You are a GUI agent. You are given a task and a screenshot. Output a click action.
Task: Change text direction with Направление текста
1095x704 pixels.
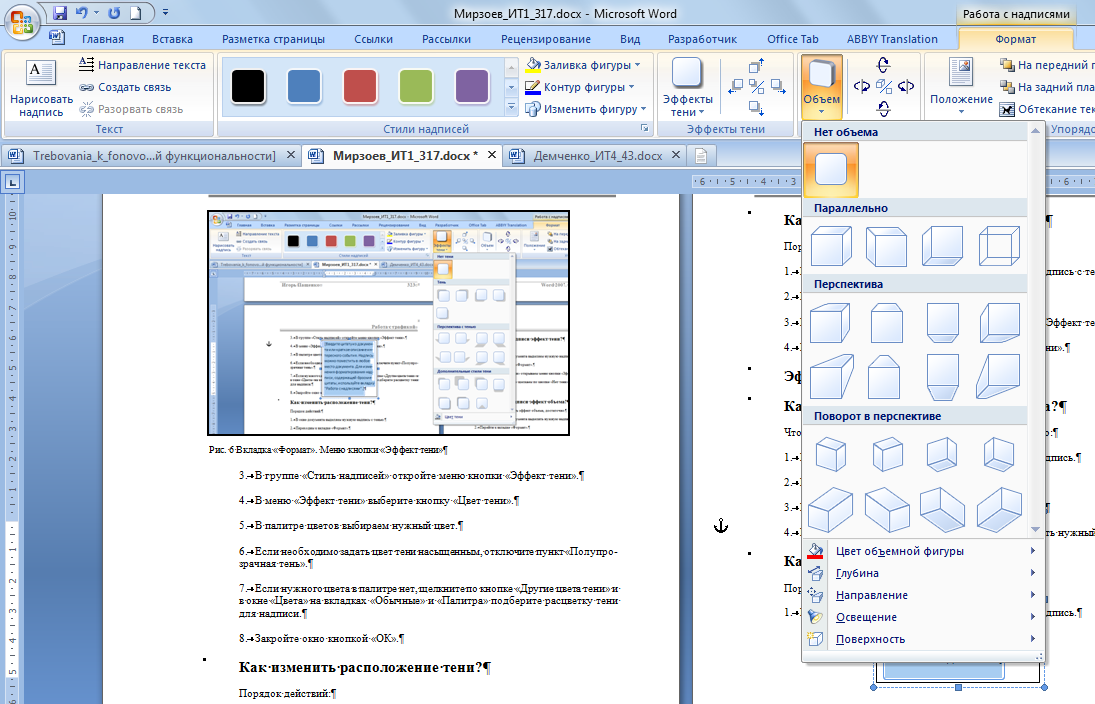[x=142, y=65]
